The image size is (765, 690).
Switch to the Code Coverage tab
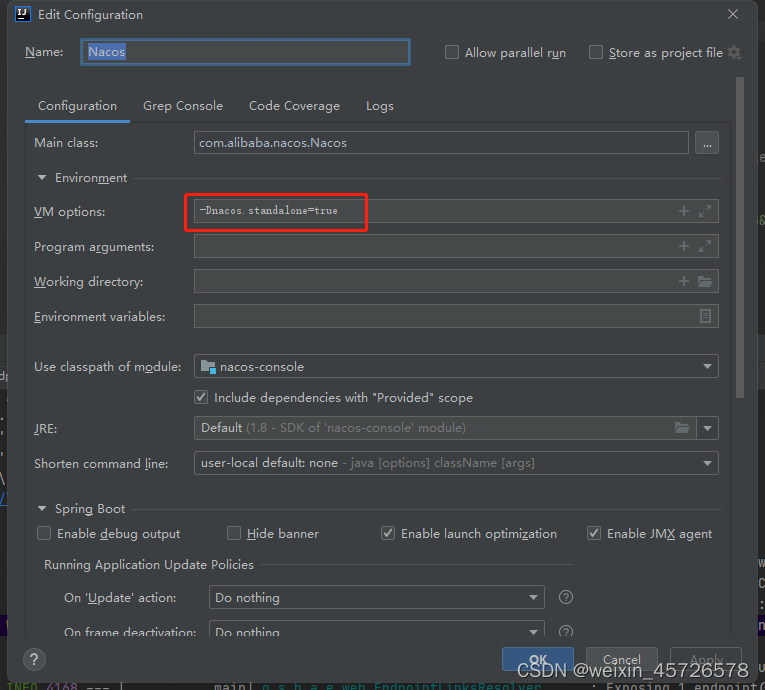294,106
